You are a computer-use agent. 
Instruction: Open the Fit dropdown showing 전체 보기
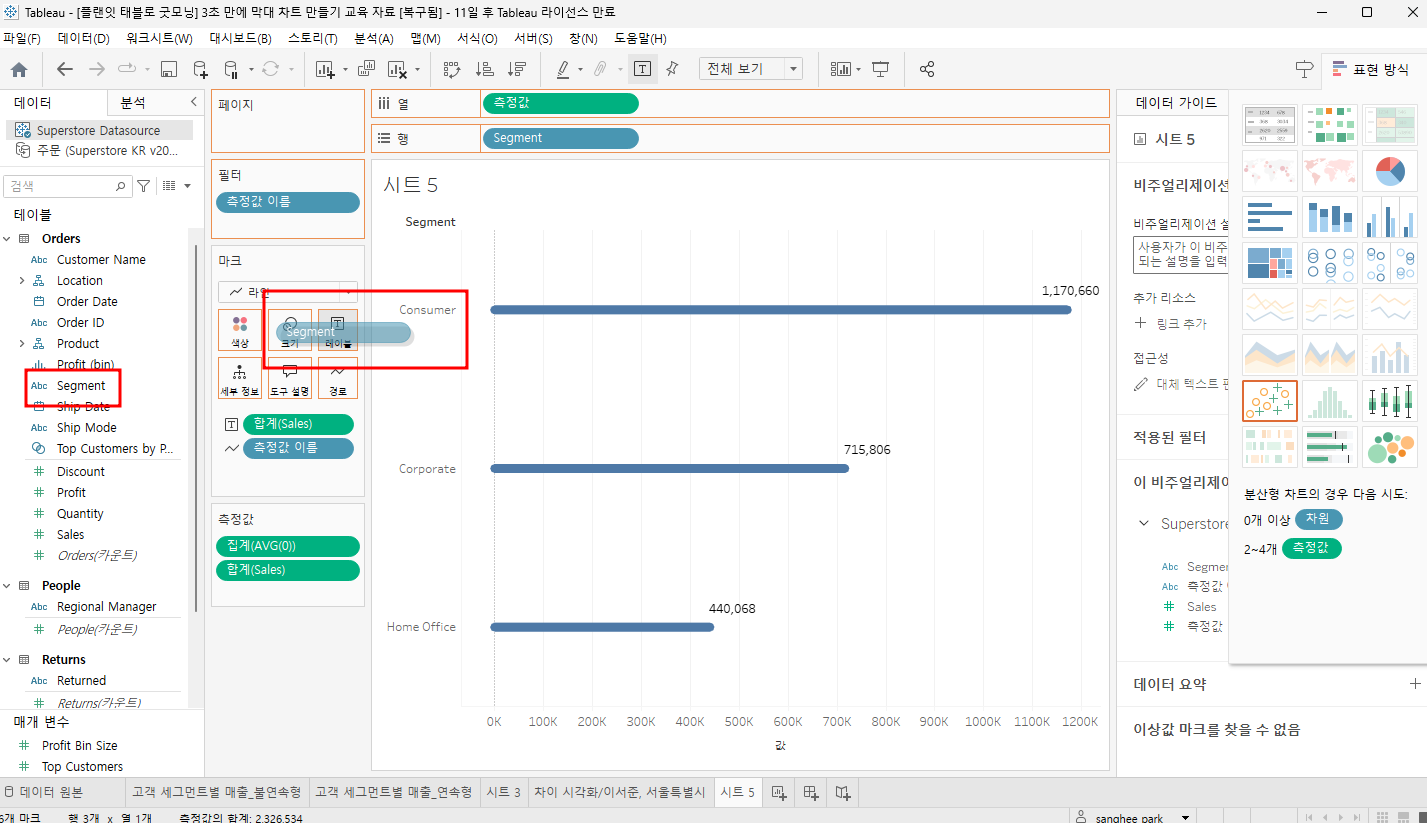click(750, 69)
